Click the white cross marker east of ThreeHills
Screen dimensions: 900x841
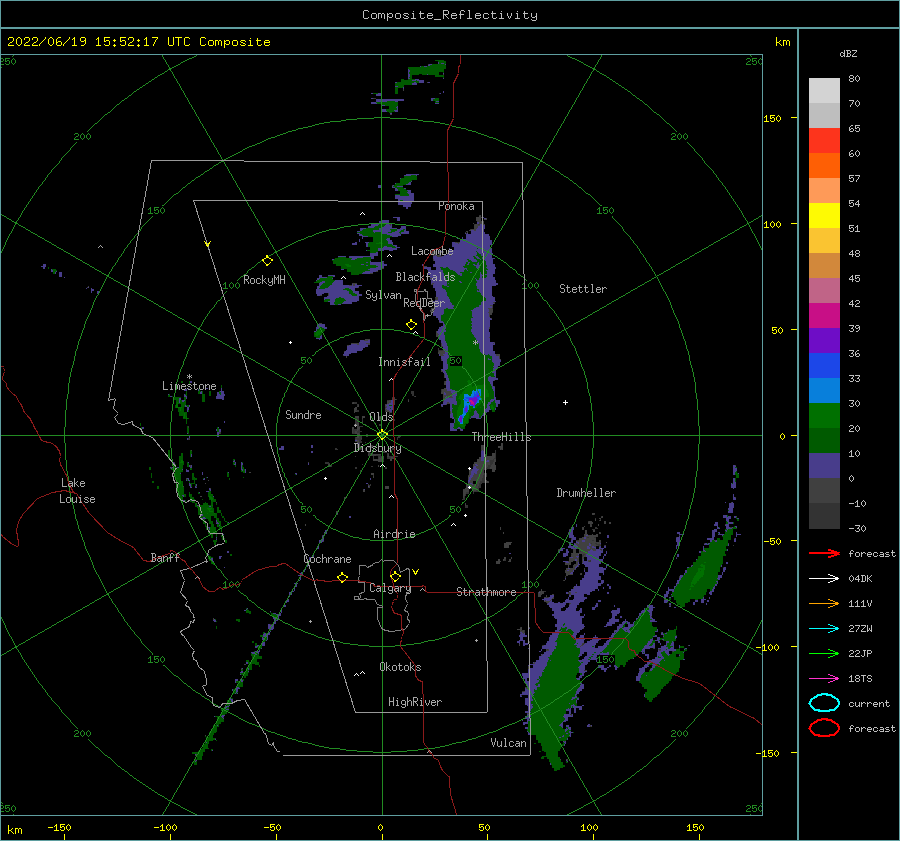click(565, 402)
